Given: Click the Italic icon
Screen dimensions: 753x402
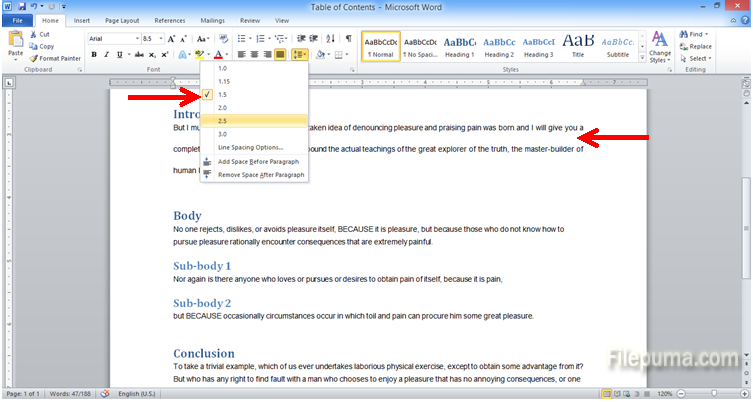Looking at the screenshot, I should coord(105,54).
